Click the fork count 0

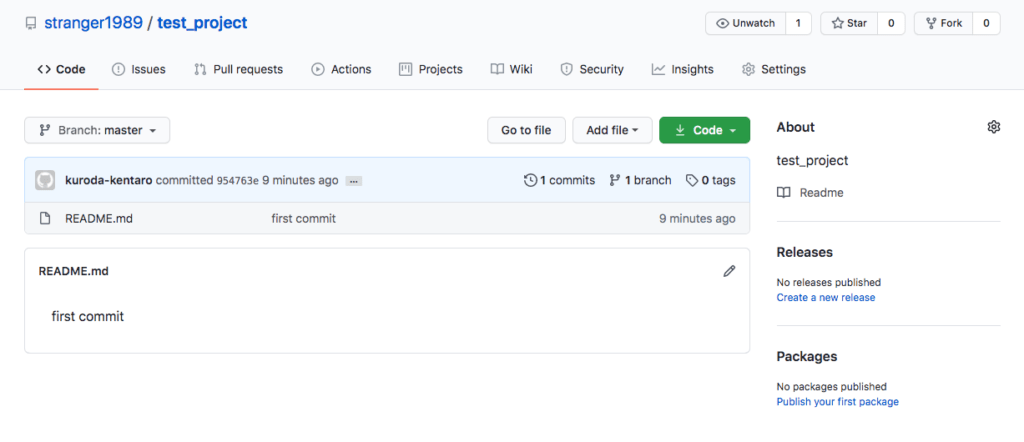(986, 24)
